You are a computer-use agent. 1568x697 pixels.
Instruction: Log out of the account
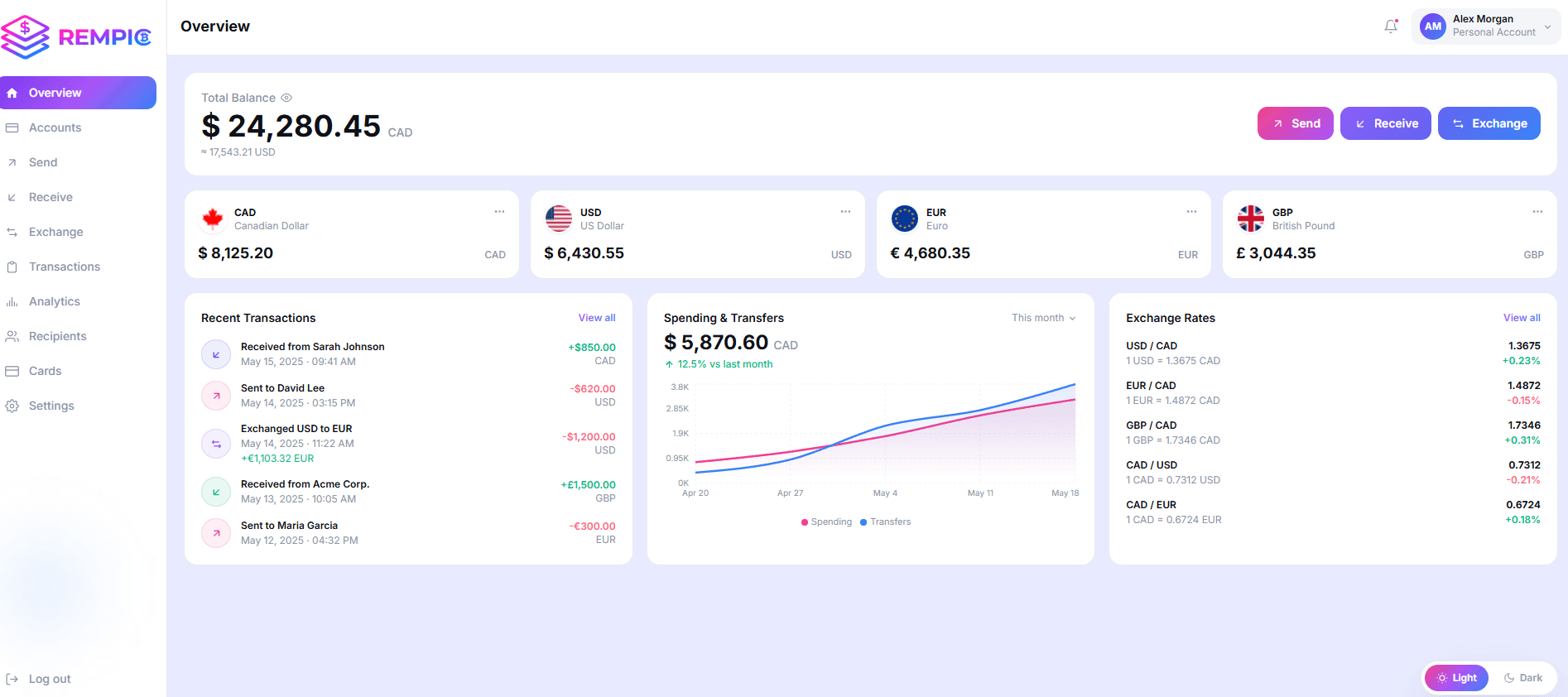38,679
